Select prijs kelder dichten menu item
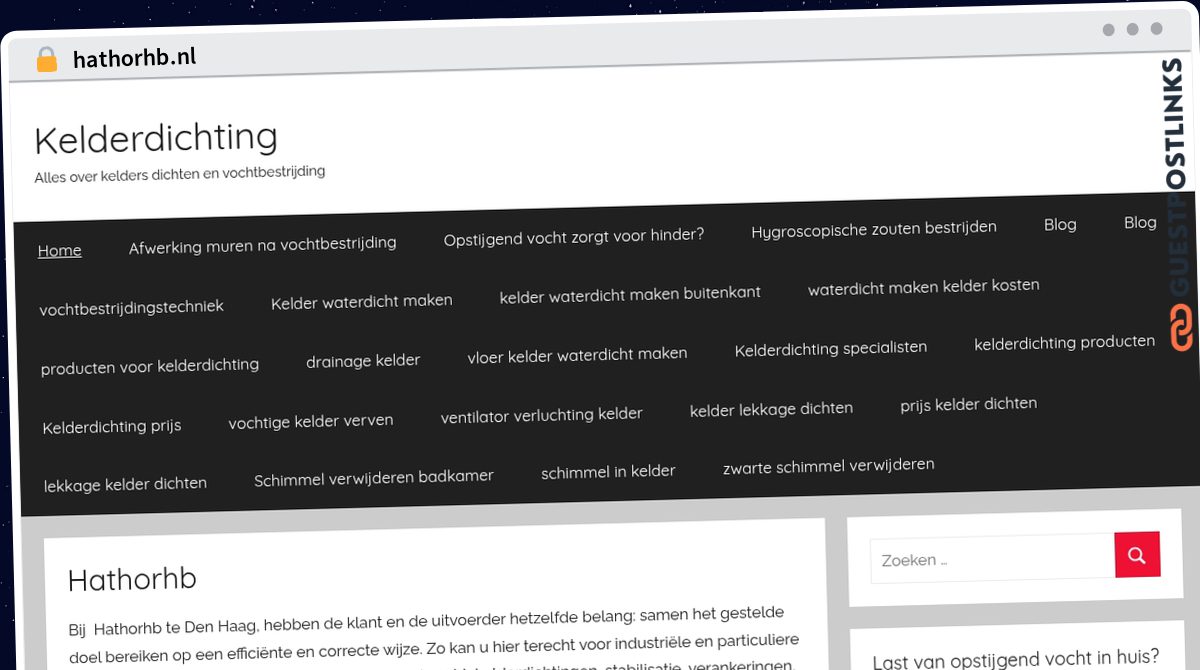The height and width of the screenshot is (670, 1200). point(968,404)
